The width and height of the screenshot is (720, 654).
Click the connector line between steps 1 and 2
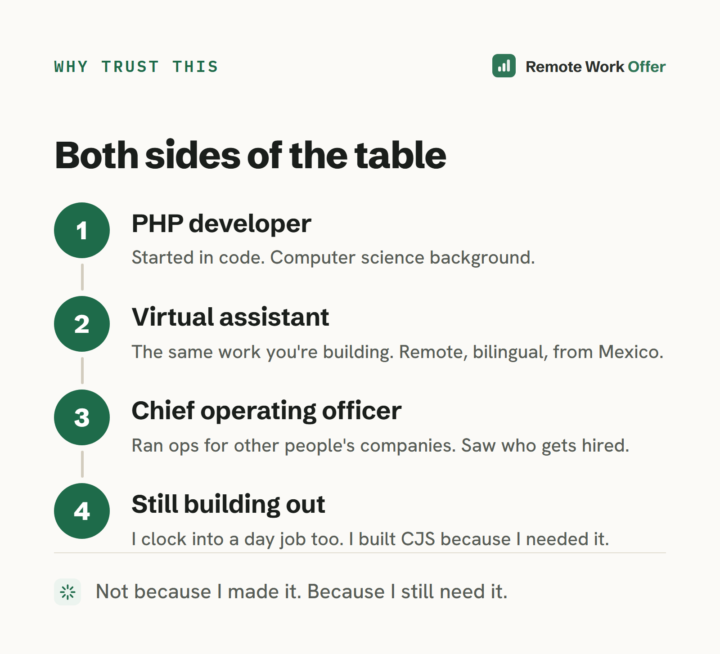[x=82, y=277]
